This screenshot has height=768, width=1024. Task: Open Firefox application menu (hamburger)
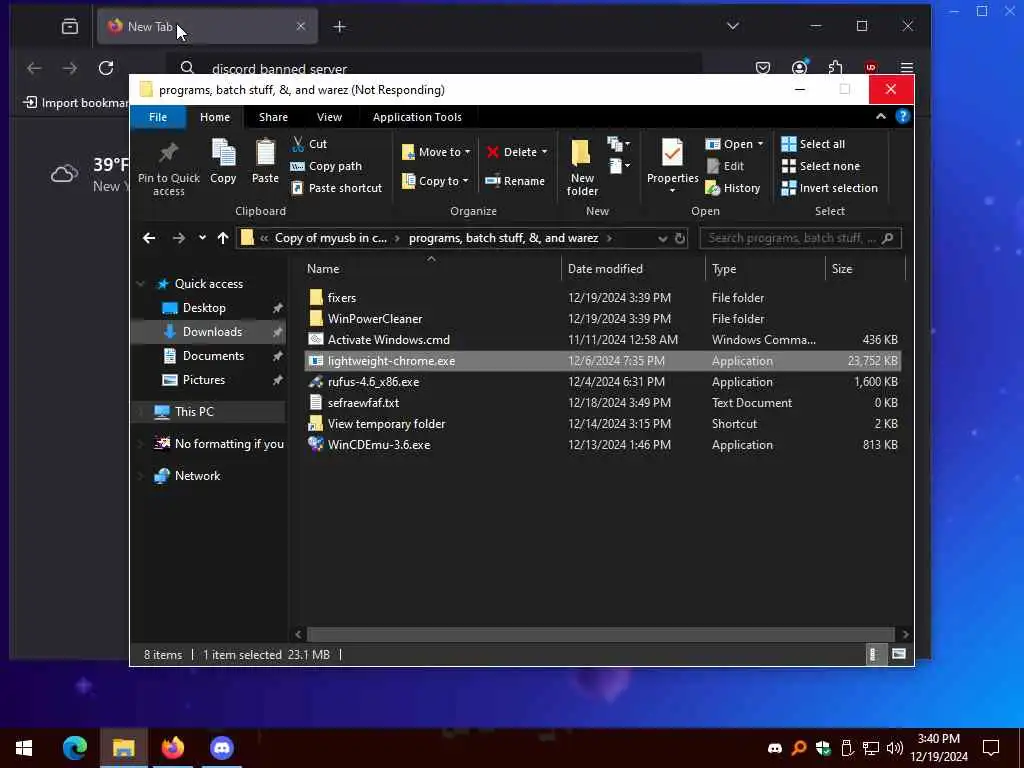(906, 68)
